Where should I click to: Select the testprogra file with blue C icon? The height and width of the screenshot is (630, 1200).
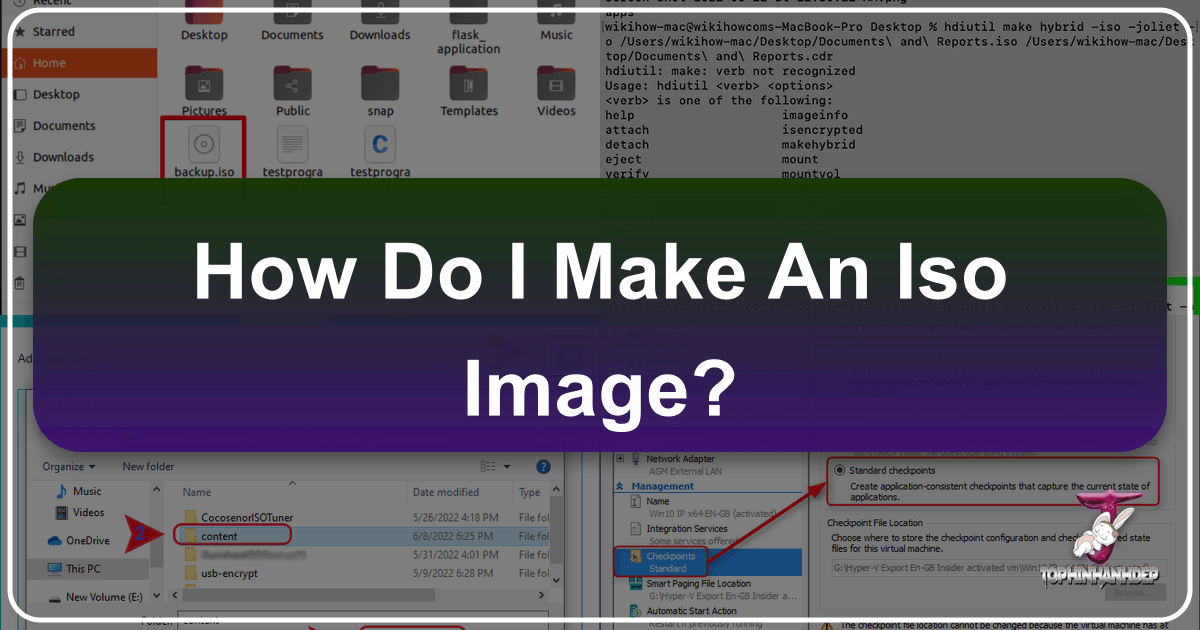tap(380, 150)
